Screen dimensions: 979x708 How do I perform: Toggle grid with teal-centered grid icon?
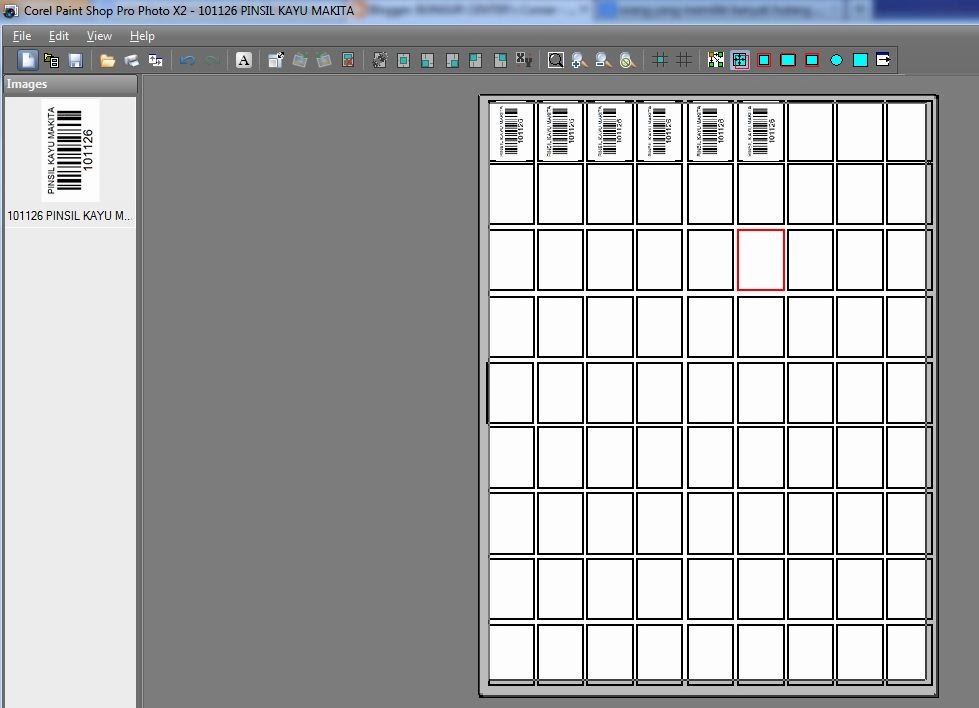[660, 60]
